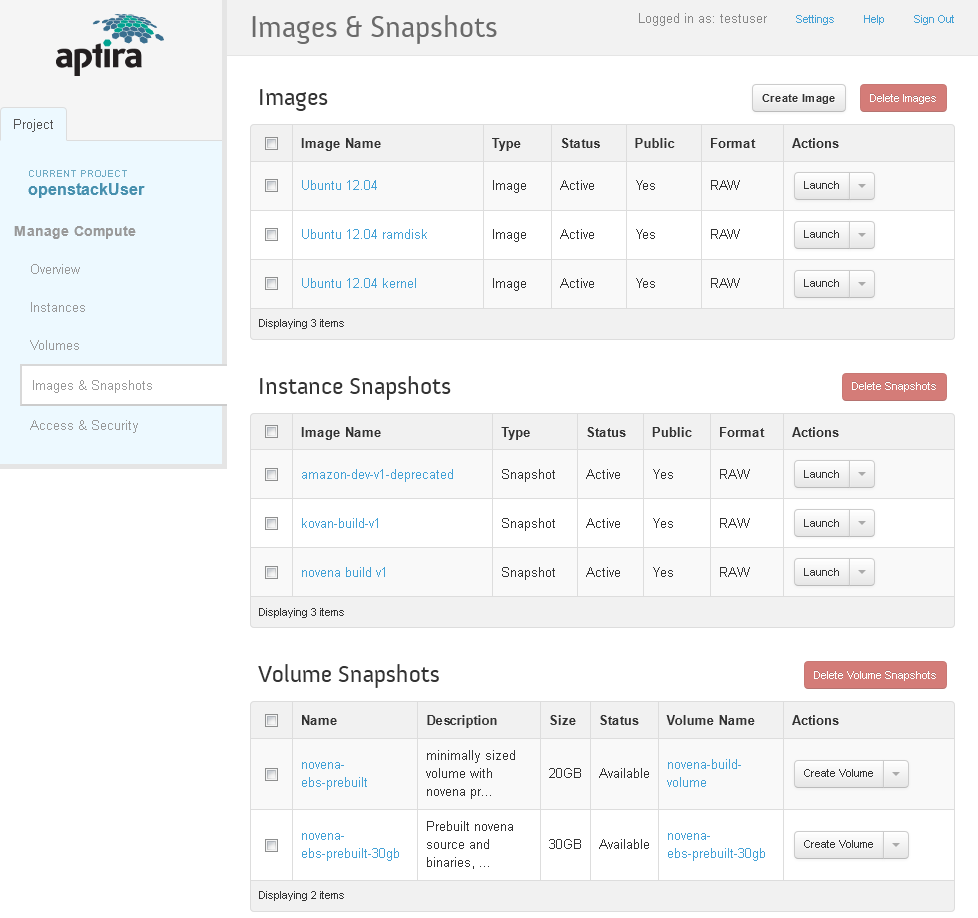
Task: Expand actions dropdown for novena build v1
Action: tap(862, 573)
